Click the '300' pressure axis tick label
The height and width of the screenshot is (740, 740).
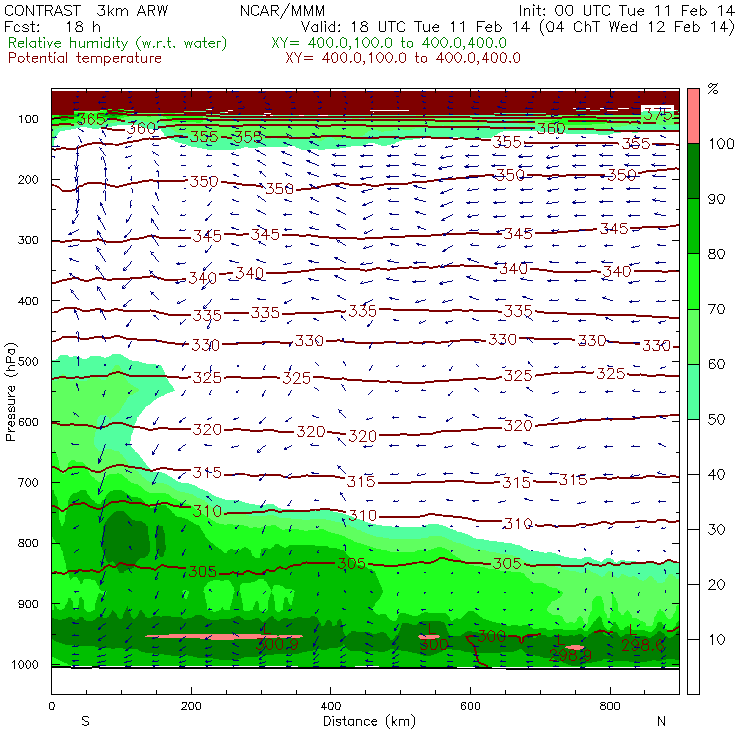point(28,240)
